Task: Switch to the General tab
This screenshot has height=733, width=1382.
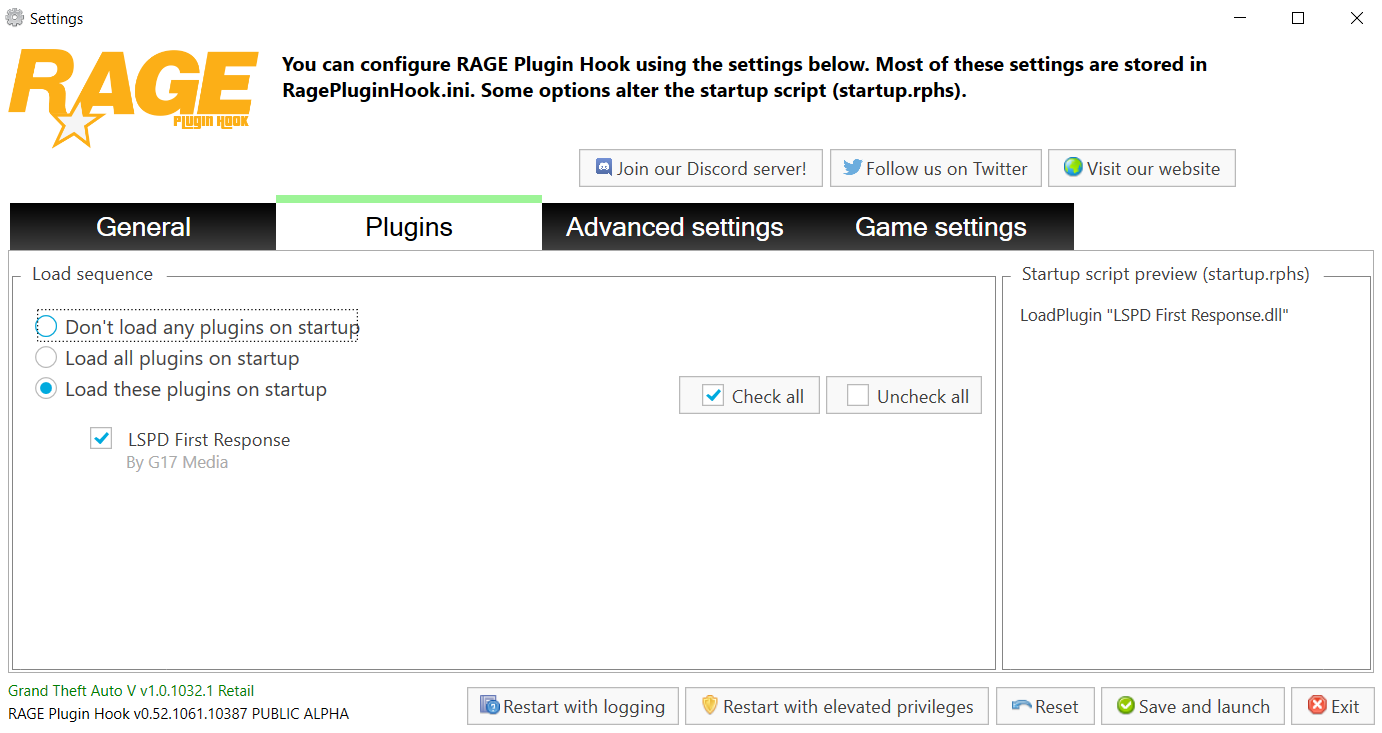Action: [x=143, y=227]
